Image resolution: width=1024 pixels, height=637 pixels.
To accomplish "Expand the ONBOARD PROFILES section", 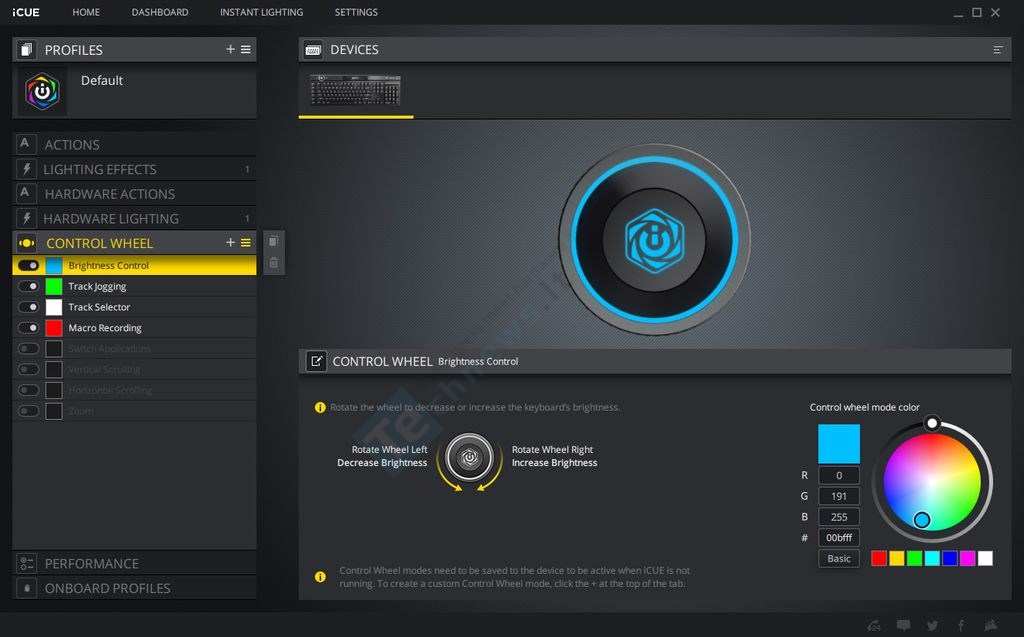I will (134, 588).
